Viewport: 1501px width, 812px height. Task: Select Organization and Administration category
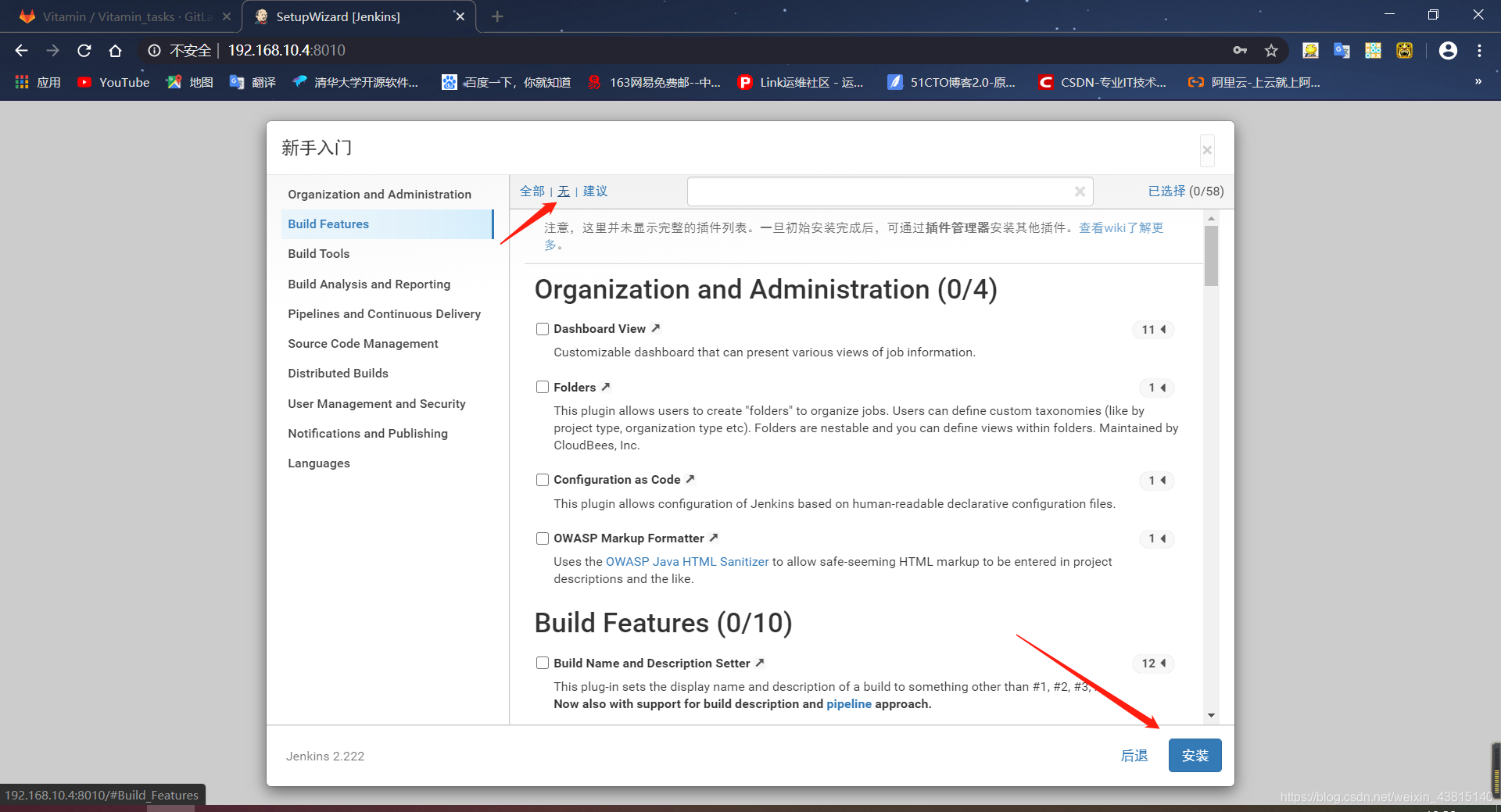(x=379, y=194)
